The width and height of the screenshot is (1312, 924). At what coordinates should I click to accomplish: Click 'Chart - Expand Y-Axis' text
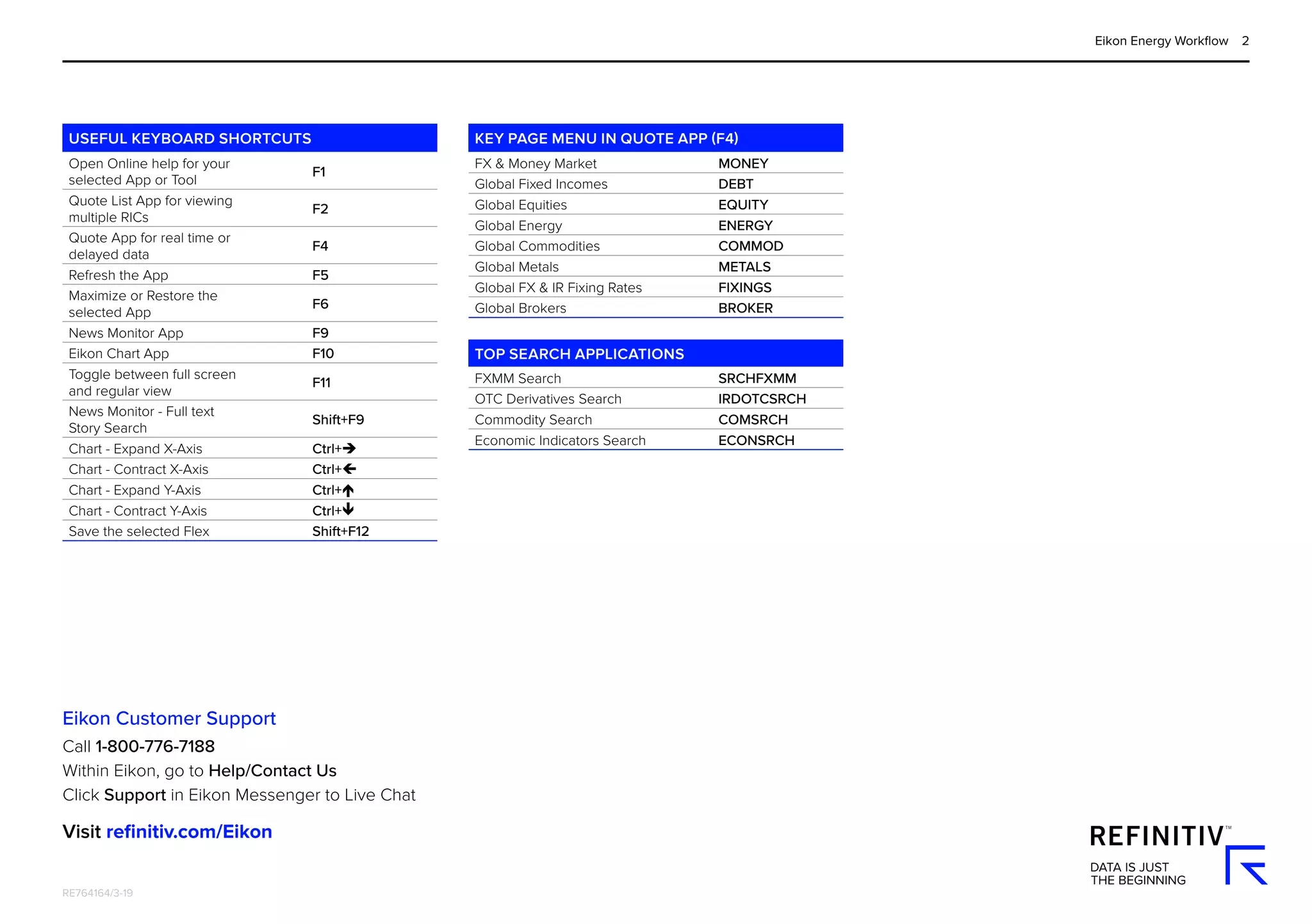[135, 490]
